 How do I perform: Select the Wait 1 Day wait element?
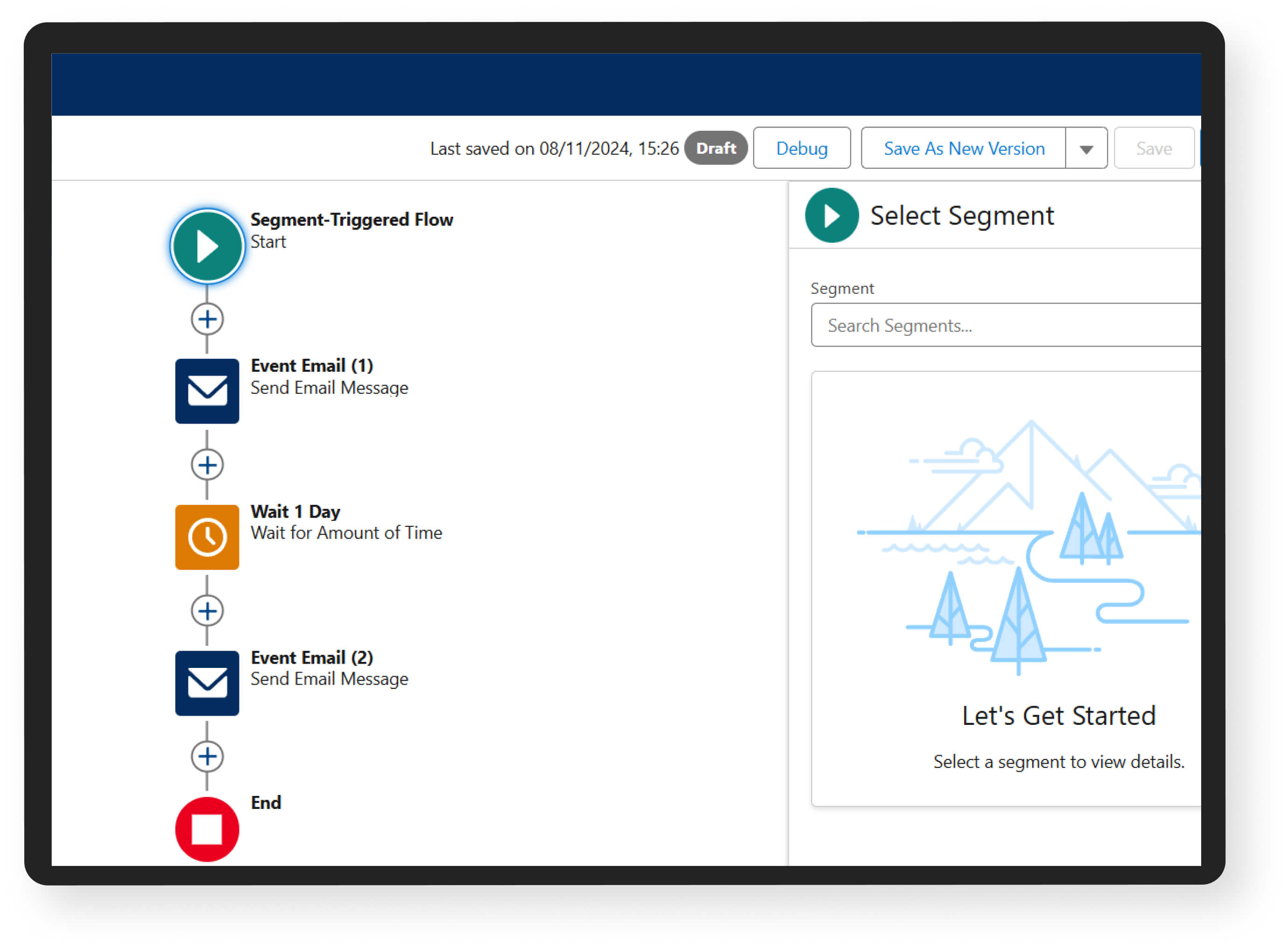207,537
